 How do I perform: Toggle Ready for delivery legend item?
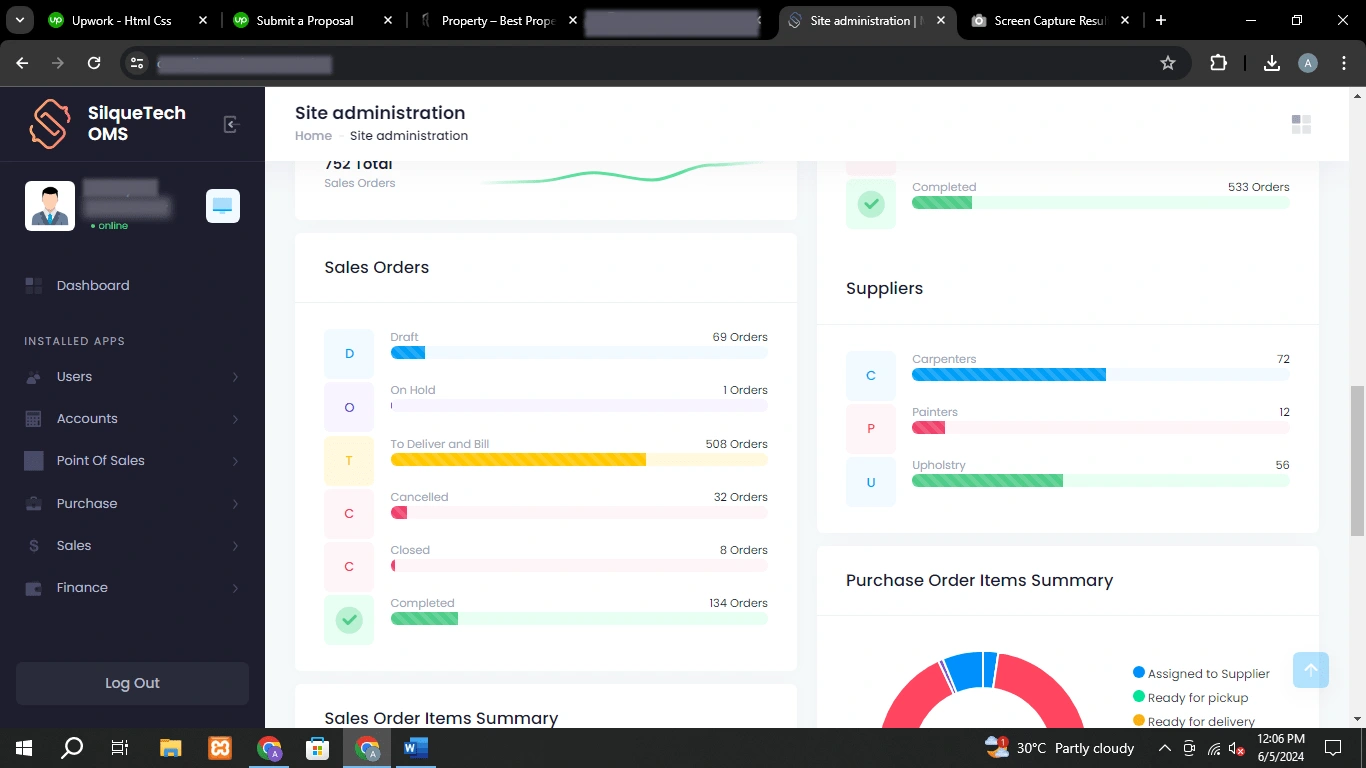point(1192,721)
